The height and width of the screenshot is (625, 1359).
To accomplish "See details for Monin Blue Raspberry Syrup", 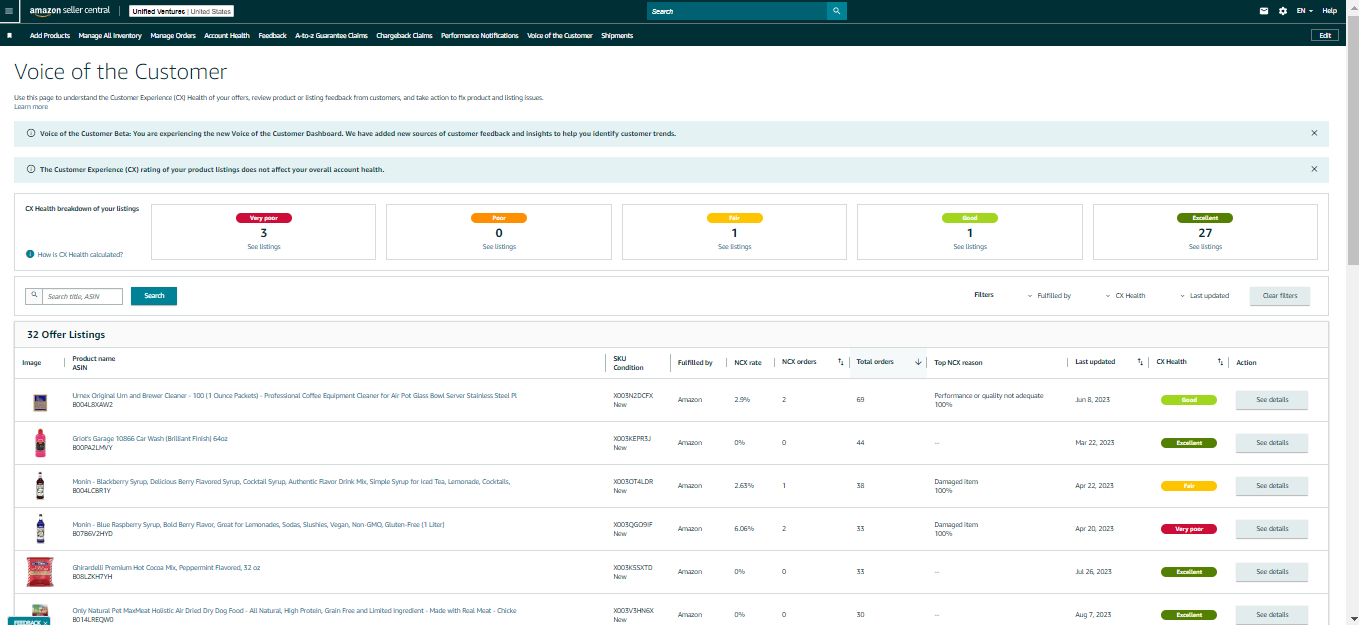I will 1272,529.
